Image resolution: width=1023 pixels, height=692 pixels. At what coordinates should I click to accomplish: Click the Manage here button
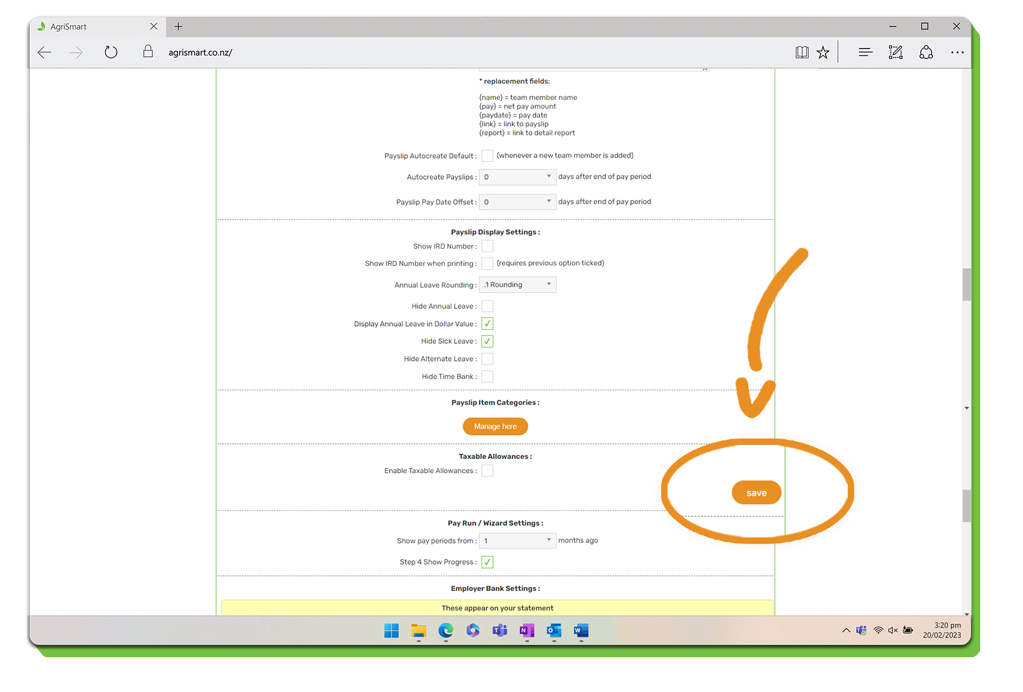495,426
